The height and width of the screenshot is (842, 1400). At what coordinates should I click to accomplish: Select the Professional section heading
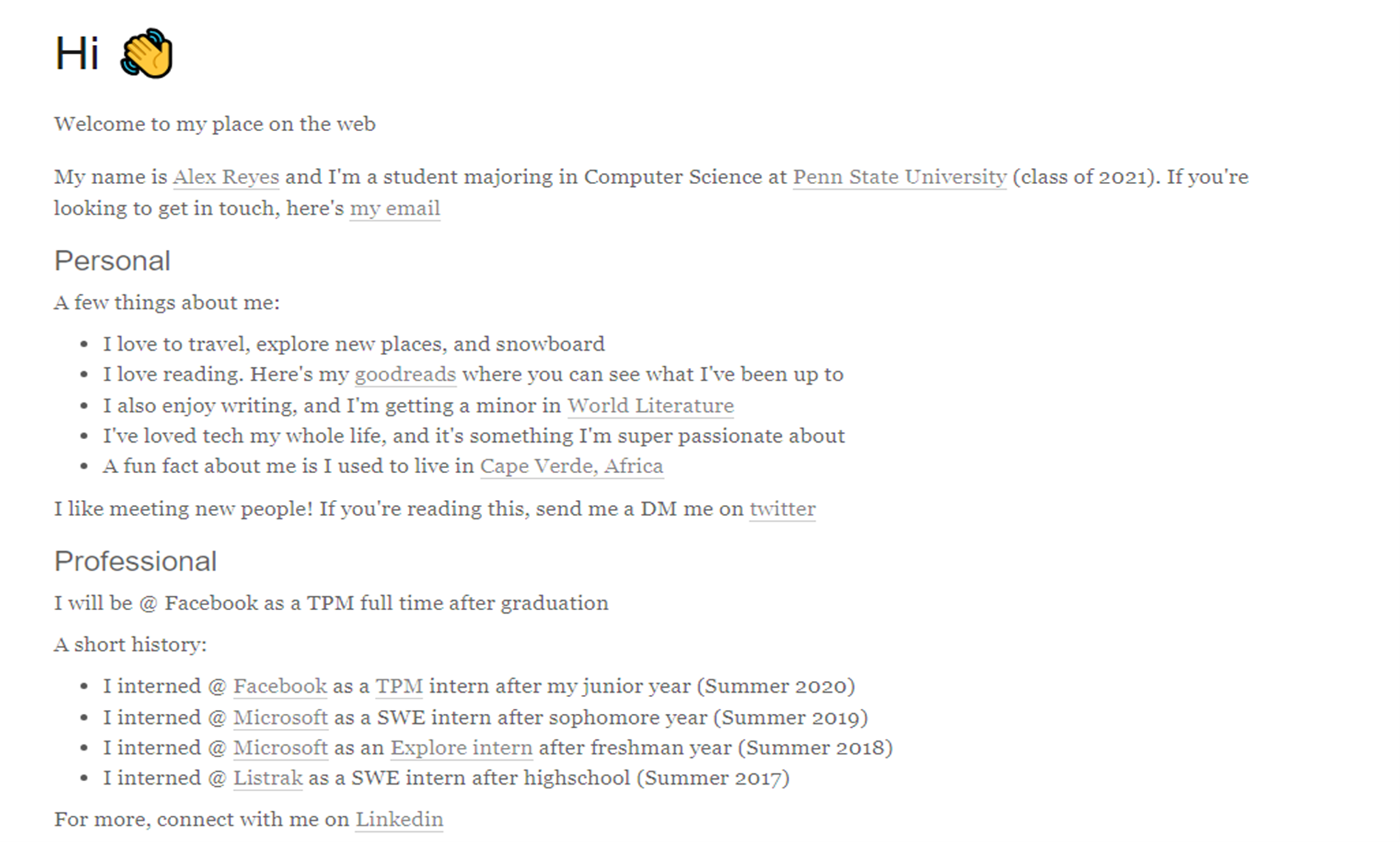(x=135, y=562)
